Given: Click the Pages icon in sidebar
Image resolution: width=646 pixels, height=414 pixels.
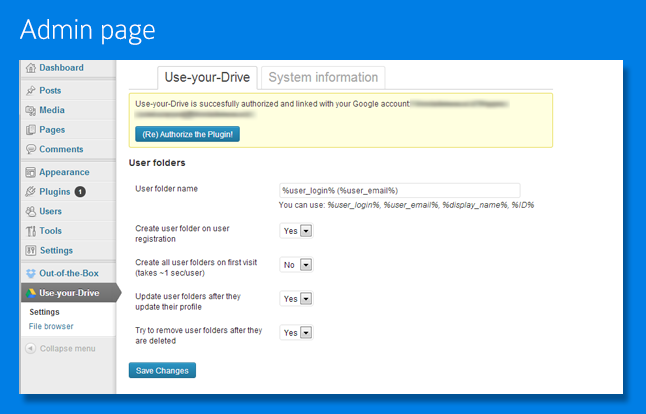Looking at the screenshot, I should pyautogui.click(x=31, y=130).
